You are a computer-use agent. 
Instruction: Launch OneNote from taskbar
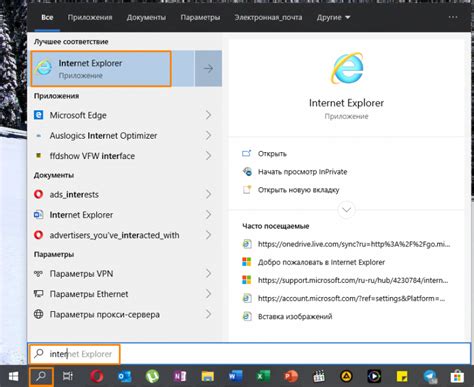point(180,377)
